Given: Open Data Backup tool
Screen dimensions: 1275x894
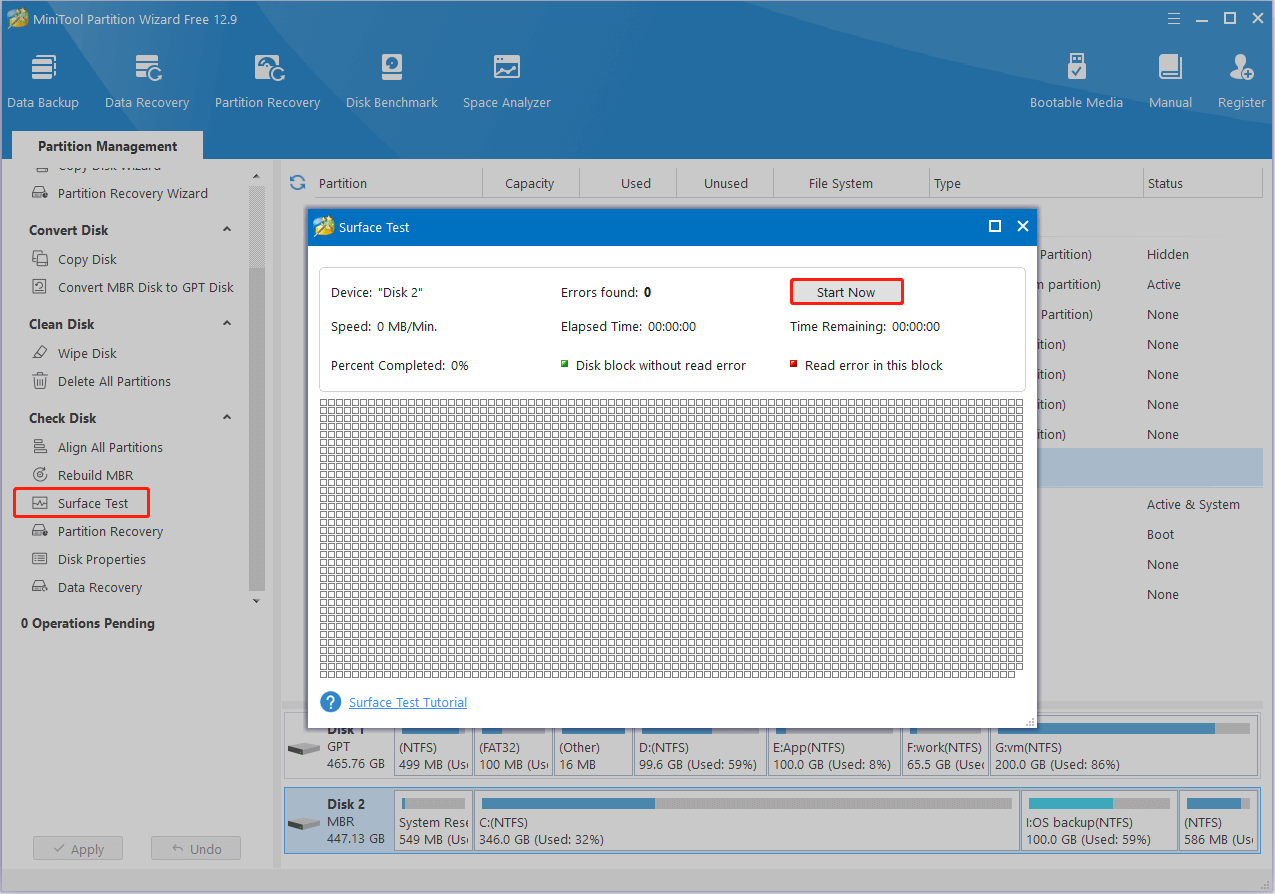Looking at the screenshot, I should click(x=43, y=80).
